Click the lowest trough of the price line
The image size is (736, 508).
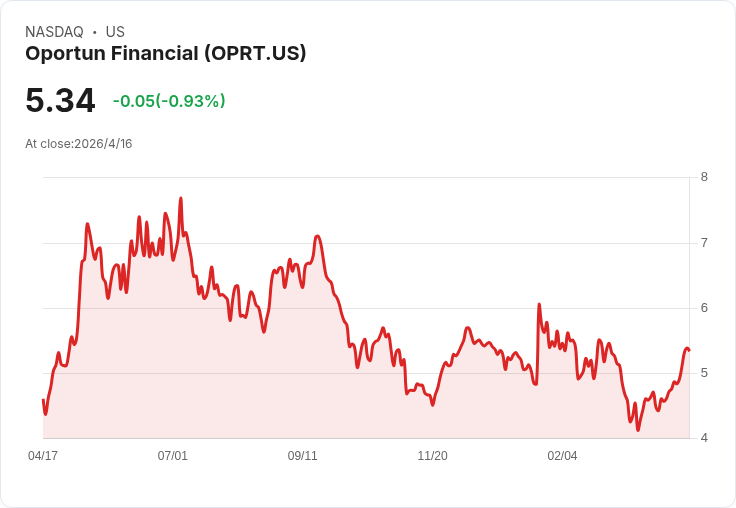(638, 430)
